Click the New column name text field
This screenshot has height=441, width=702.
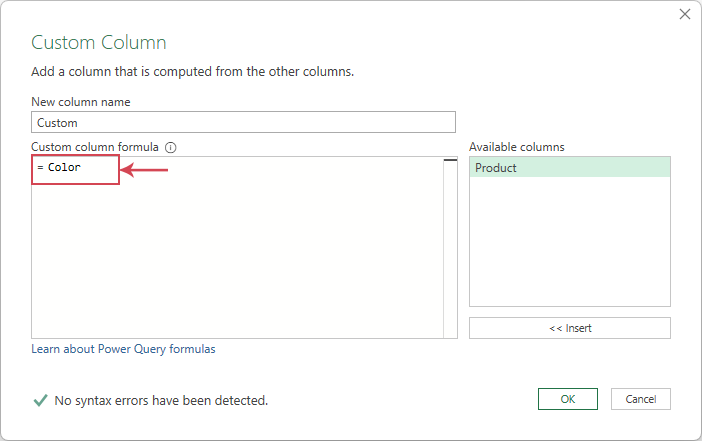coord(243,123)
